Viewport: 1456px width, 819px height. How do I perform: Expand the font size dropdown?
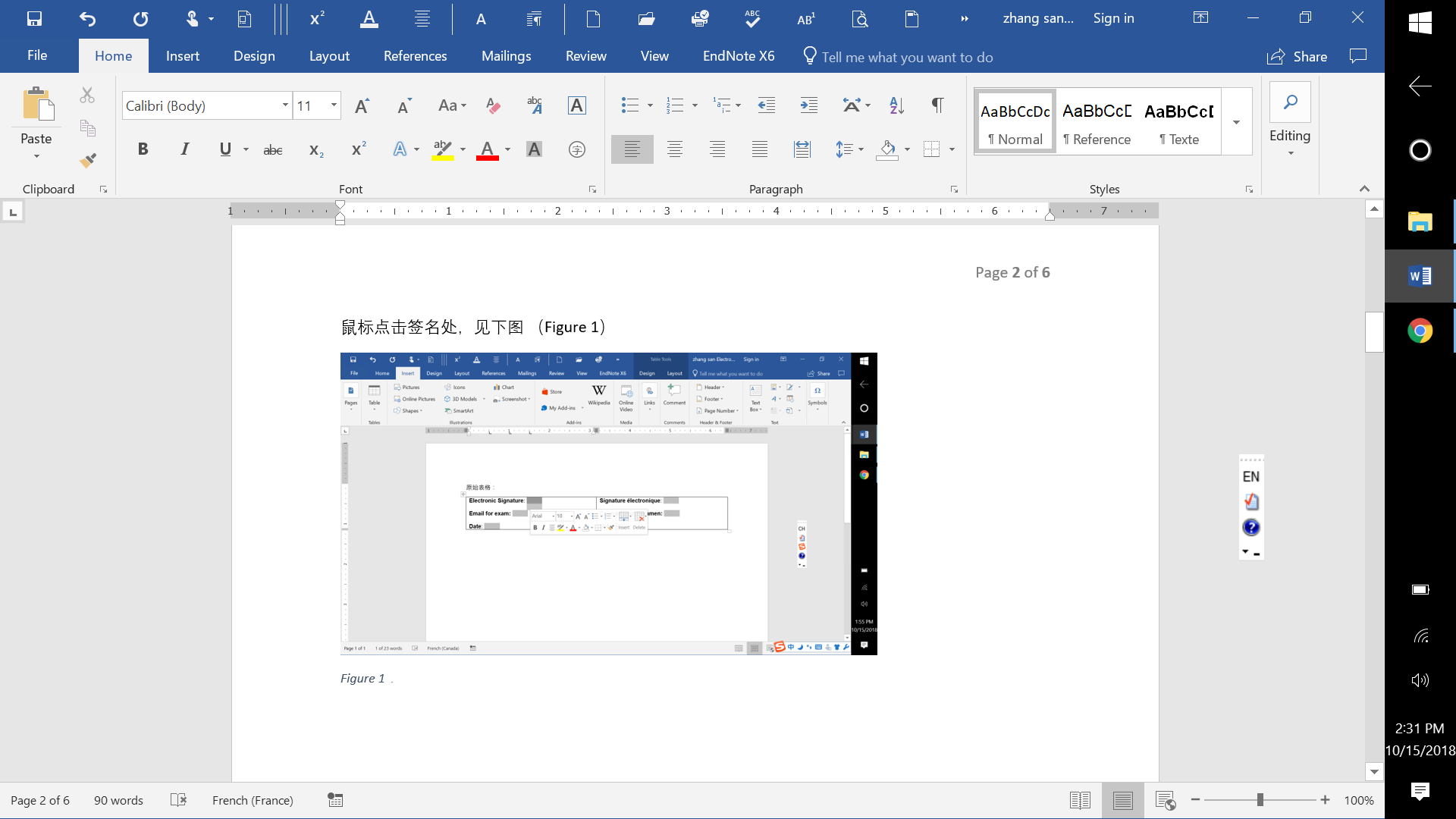[334, 105]
